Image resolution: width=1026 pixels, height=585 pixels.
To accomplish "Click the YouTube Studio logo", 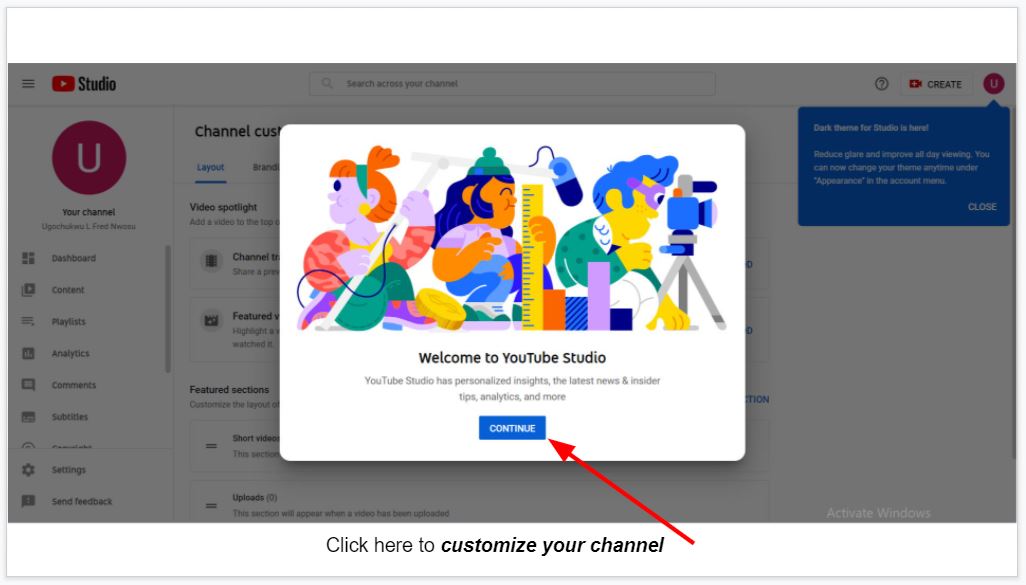I will coord(84,84).
